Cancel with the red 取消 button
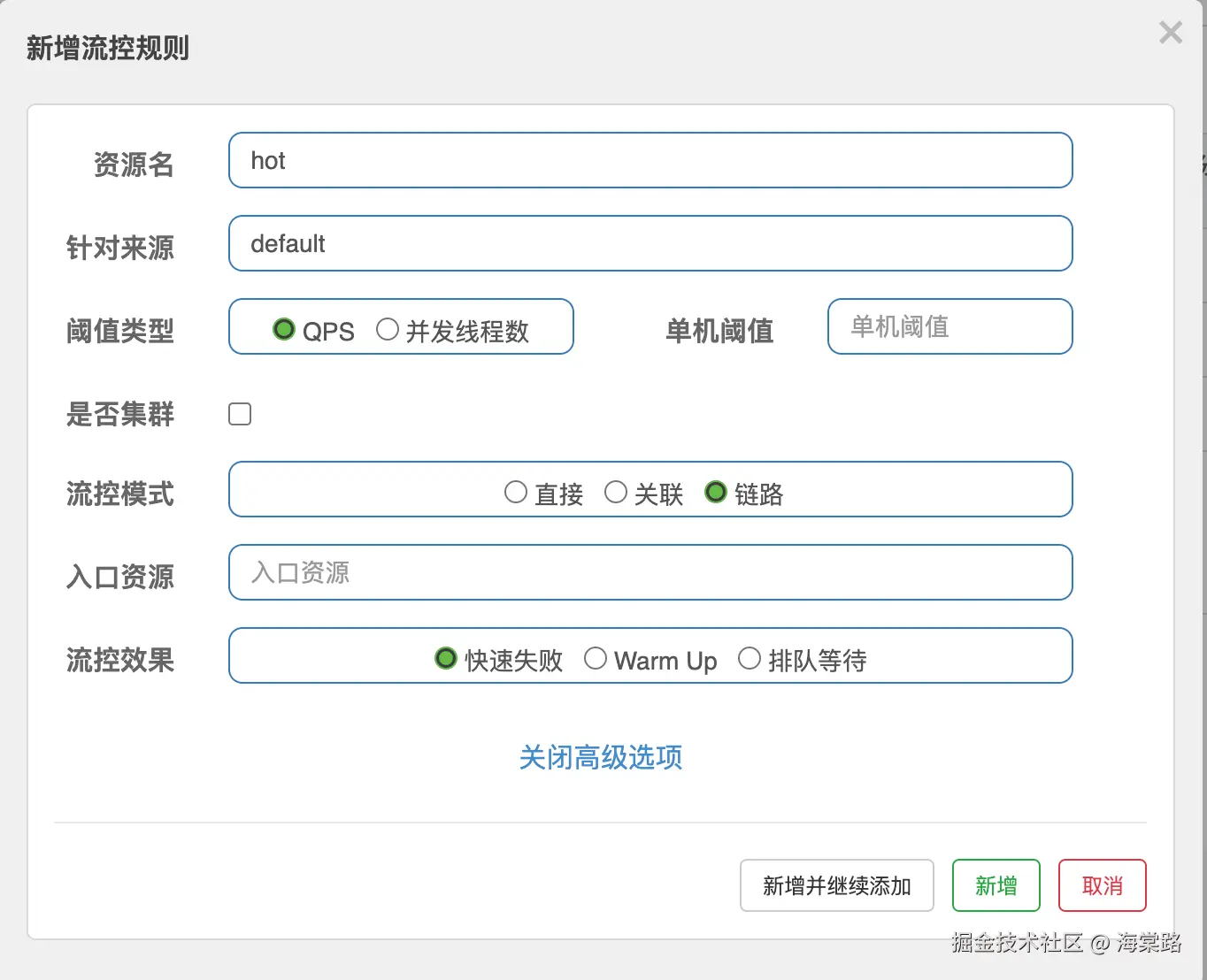The image size is (1207, 980). coord(1102,885)
